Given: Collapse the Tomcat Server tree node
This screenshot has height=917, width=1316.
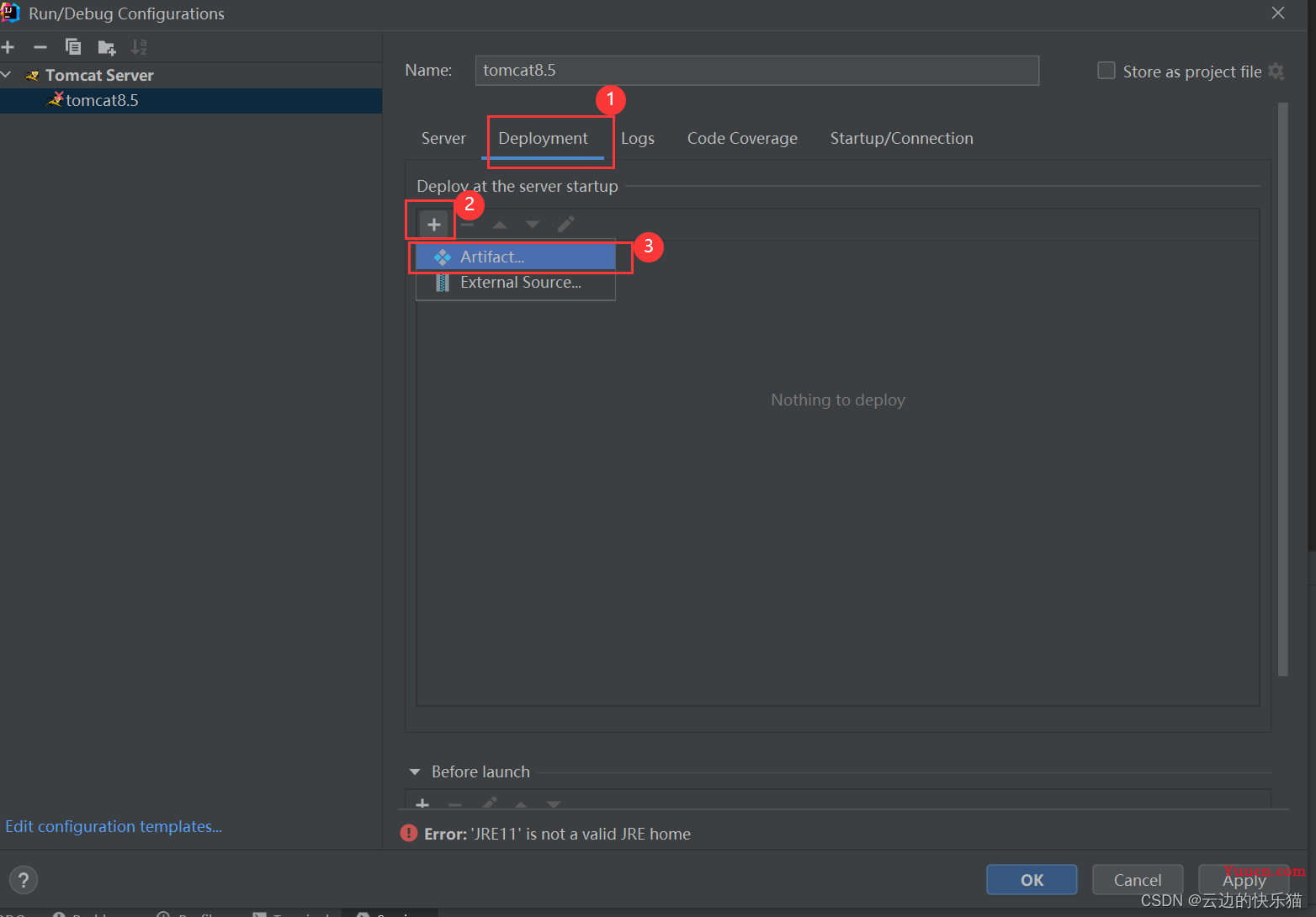Looking at the screenshot, I should 7,75.
